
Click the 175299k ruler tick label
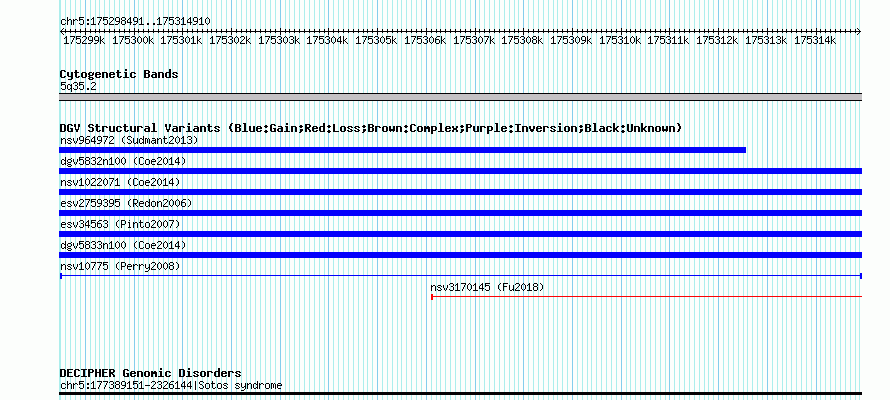[84, 40]
